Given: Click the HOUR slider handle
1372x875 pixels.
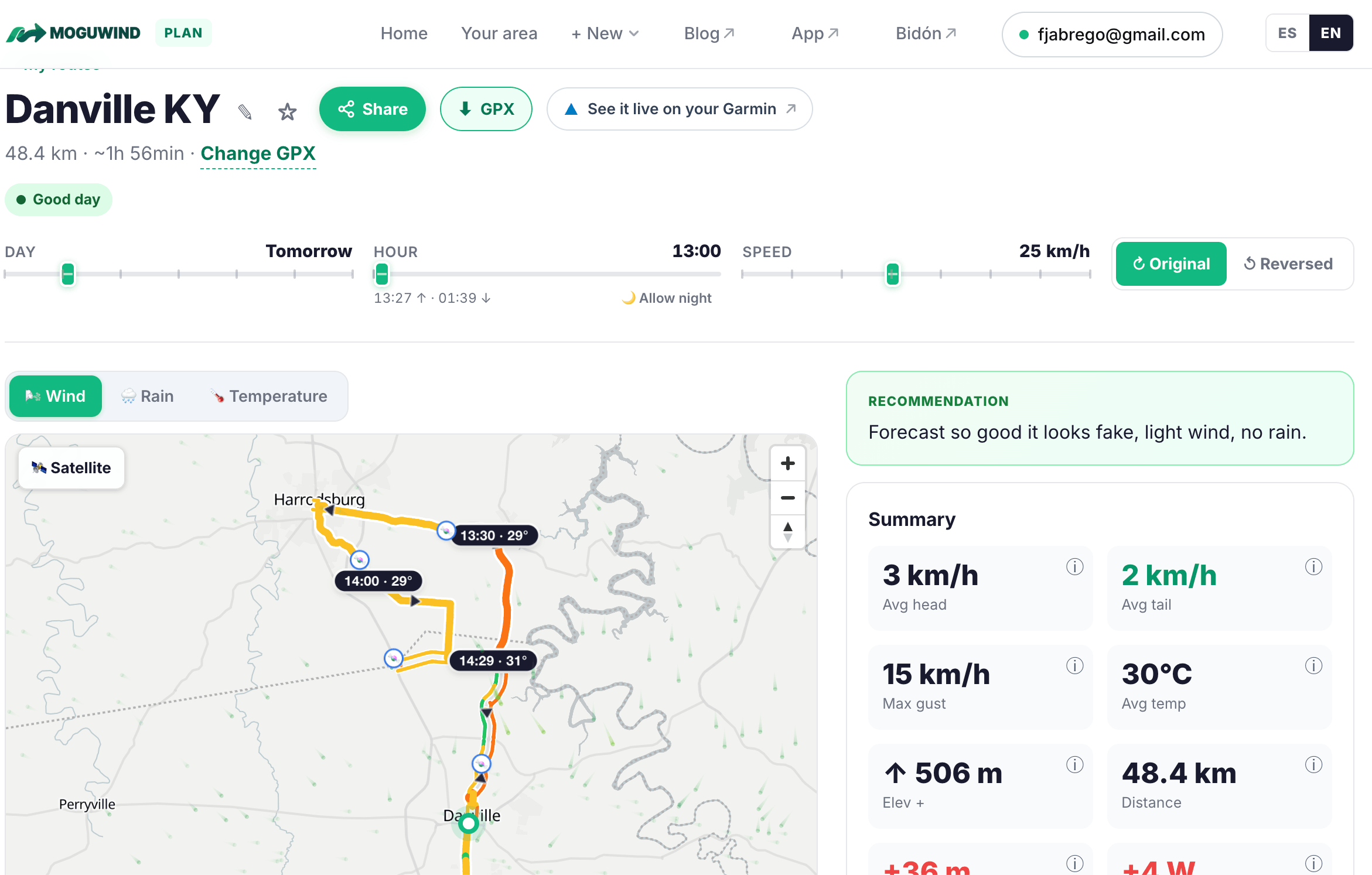Looking at the screenshot, I should (x=381, y=274).
